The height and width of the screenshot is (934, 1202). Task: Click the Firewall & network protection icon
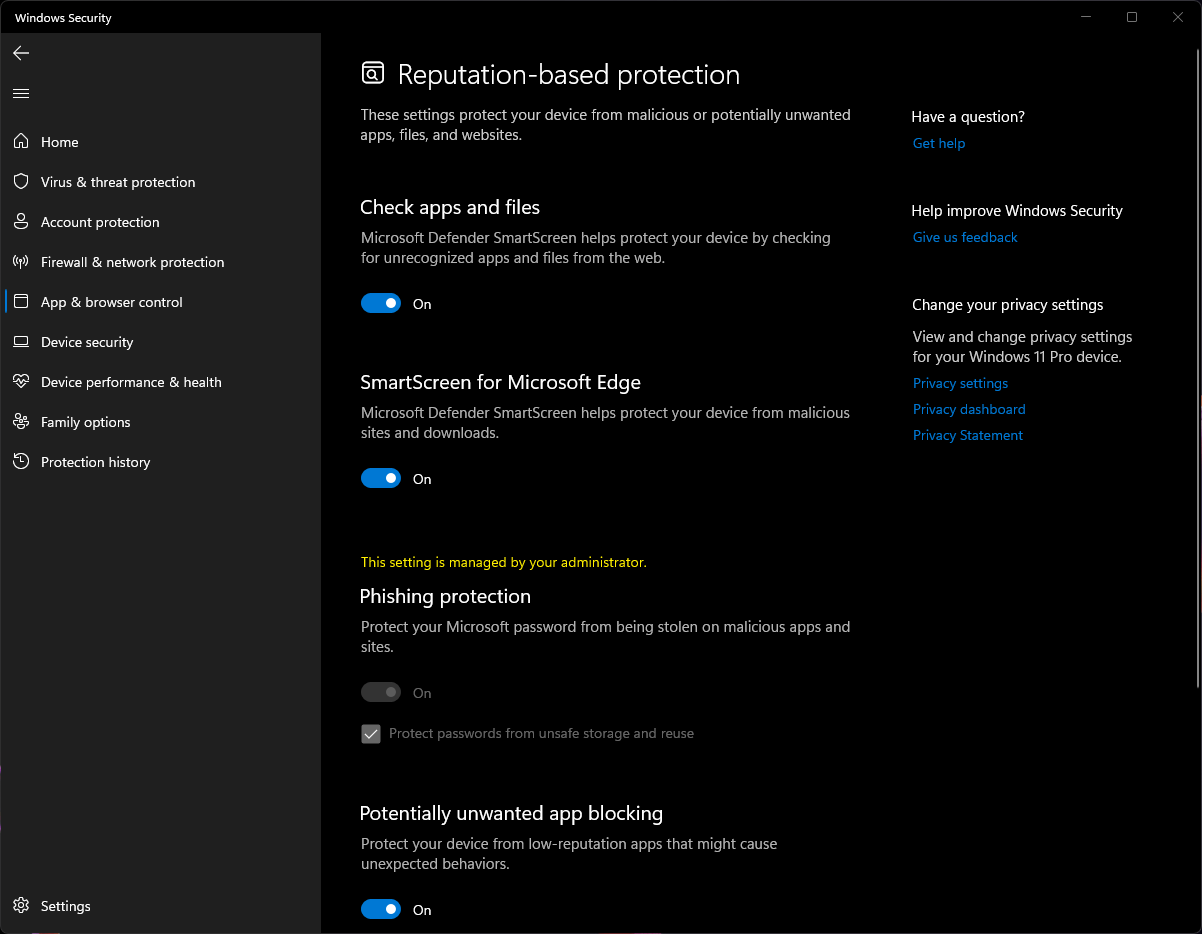coord(21,262)
